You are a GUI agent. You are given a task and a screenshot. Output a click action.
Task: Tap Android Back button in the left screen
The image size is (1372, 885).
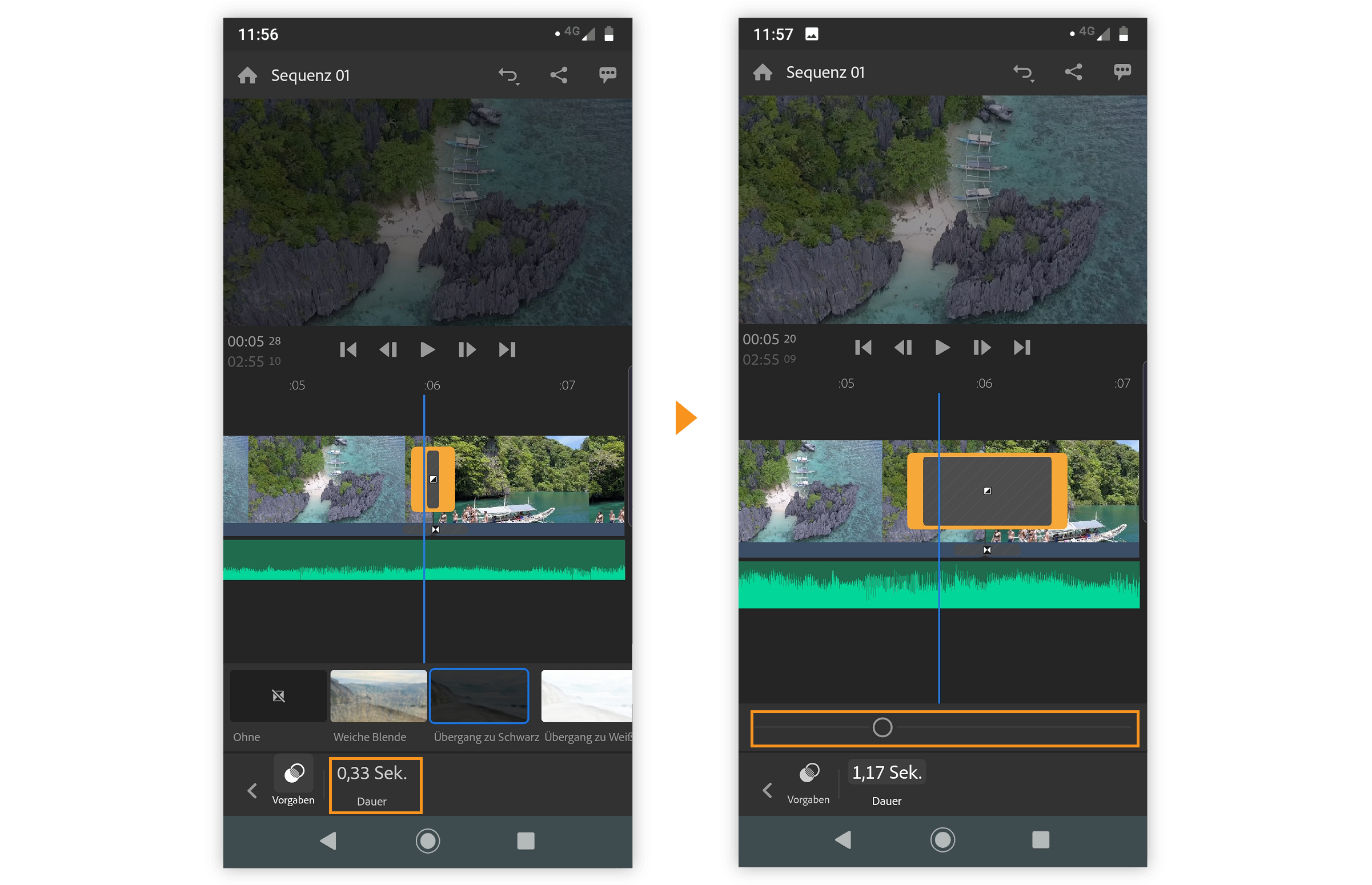[x=328, y=840]
